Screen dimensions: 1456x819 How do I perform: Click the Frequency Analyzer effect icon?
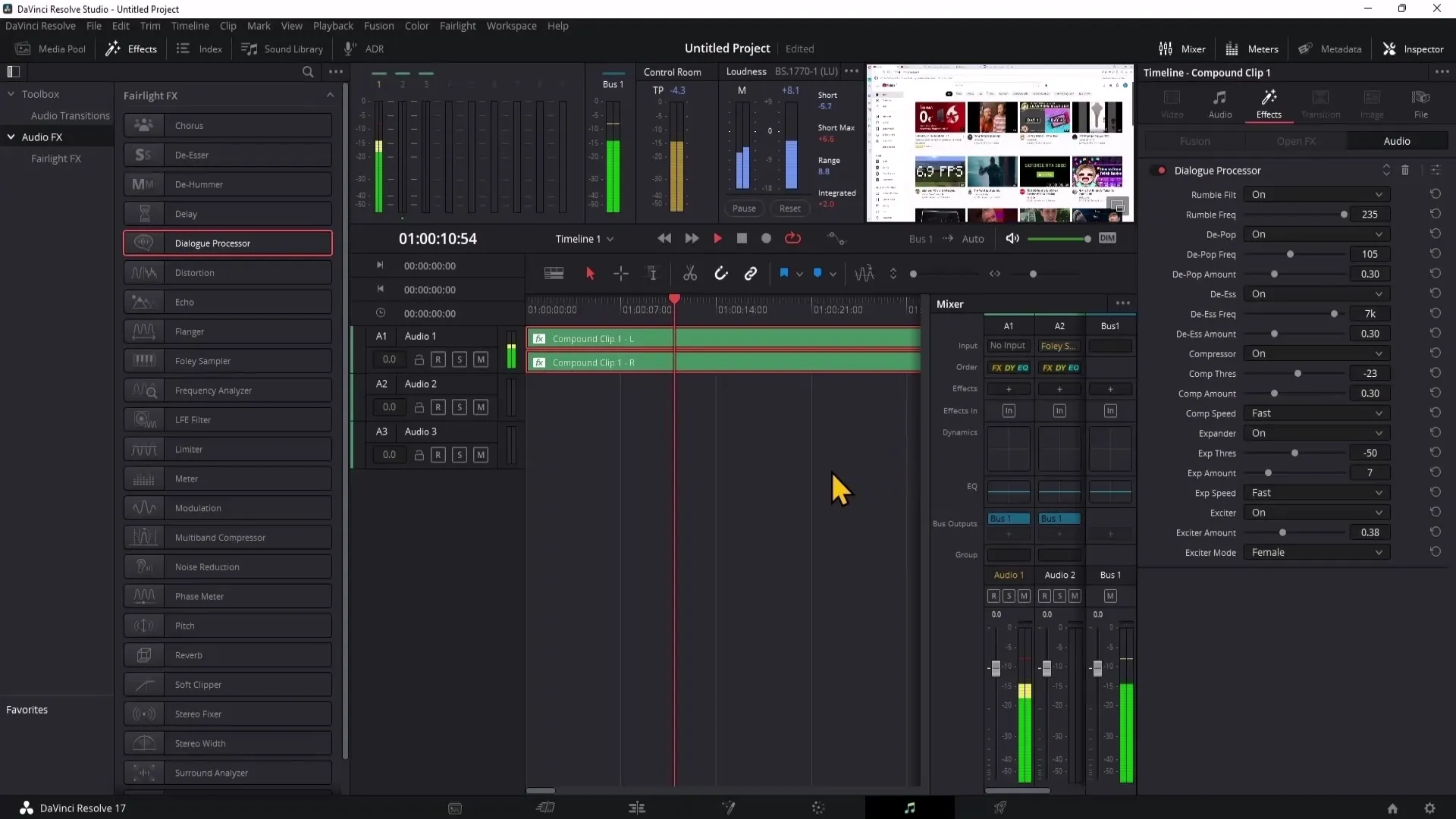point(143,390)
